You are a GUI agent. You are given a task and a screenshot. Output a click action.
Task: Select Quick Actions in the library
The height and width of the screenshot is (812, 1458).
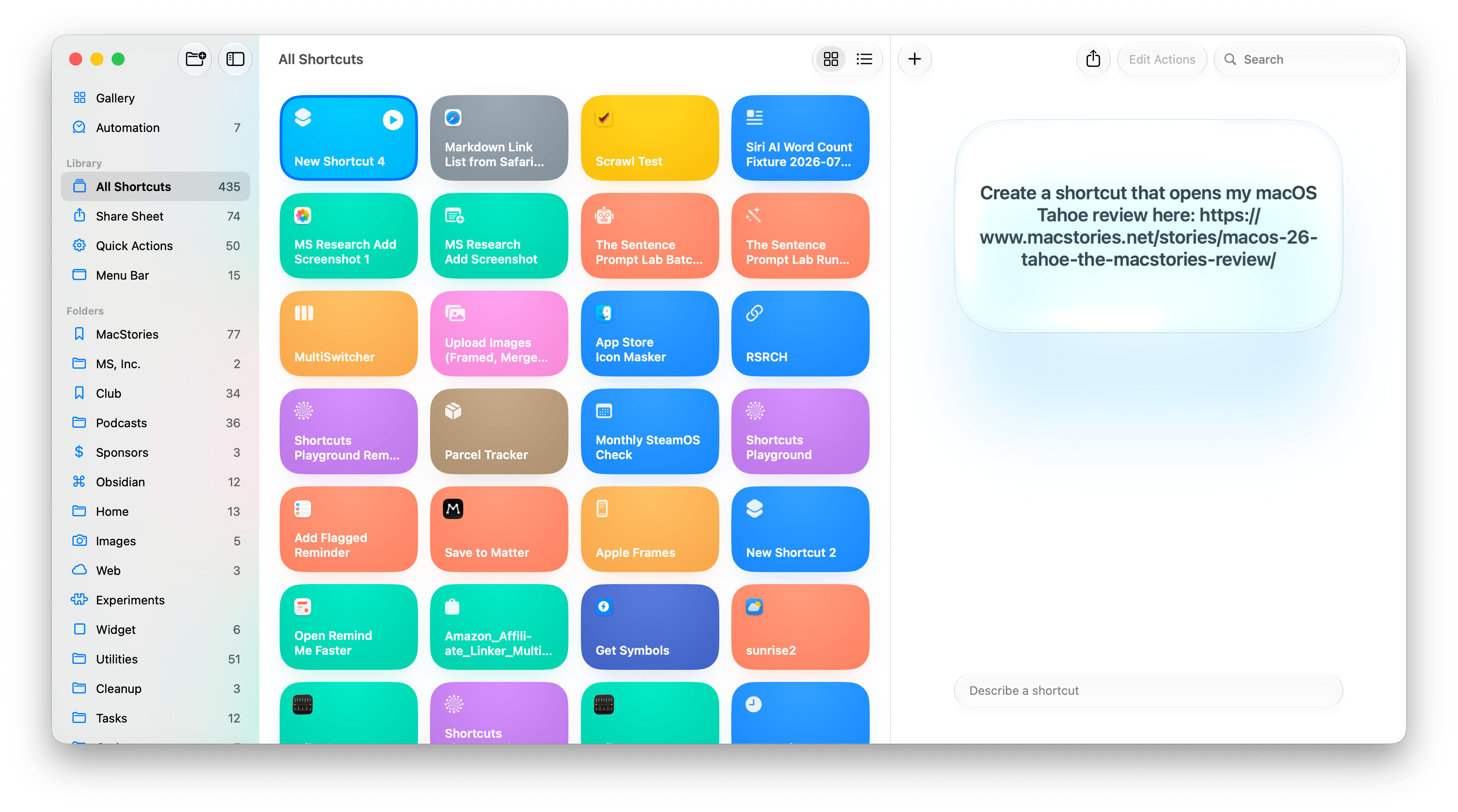(x=155, y=245)
